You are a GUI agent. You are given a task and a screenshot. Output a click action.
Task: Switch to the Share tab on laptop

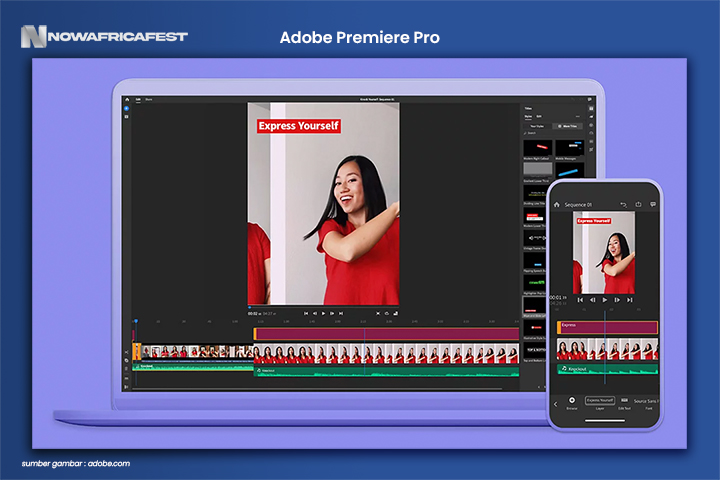tap(149, 99)
